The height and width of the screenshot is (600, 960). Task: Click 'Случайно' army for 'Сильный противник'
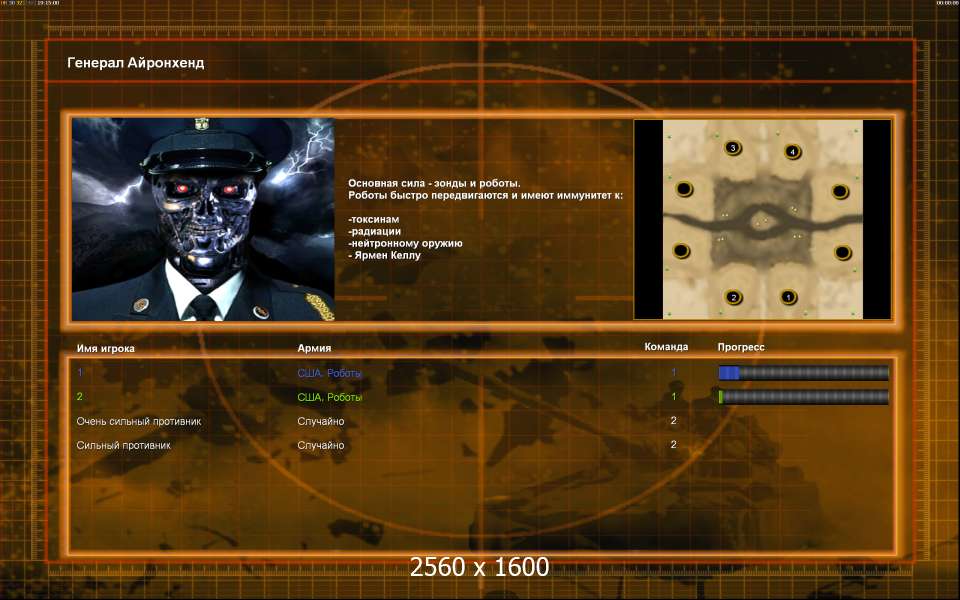click(x=321, y=445)
